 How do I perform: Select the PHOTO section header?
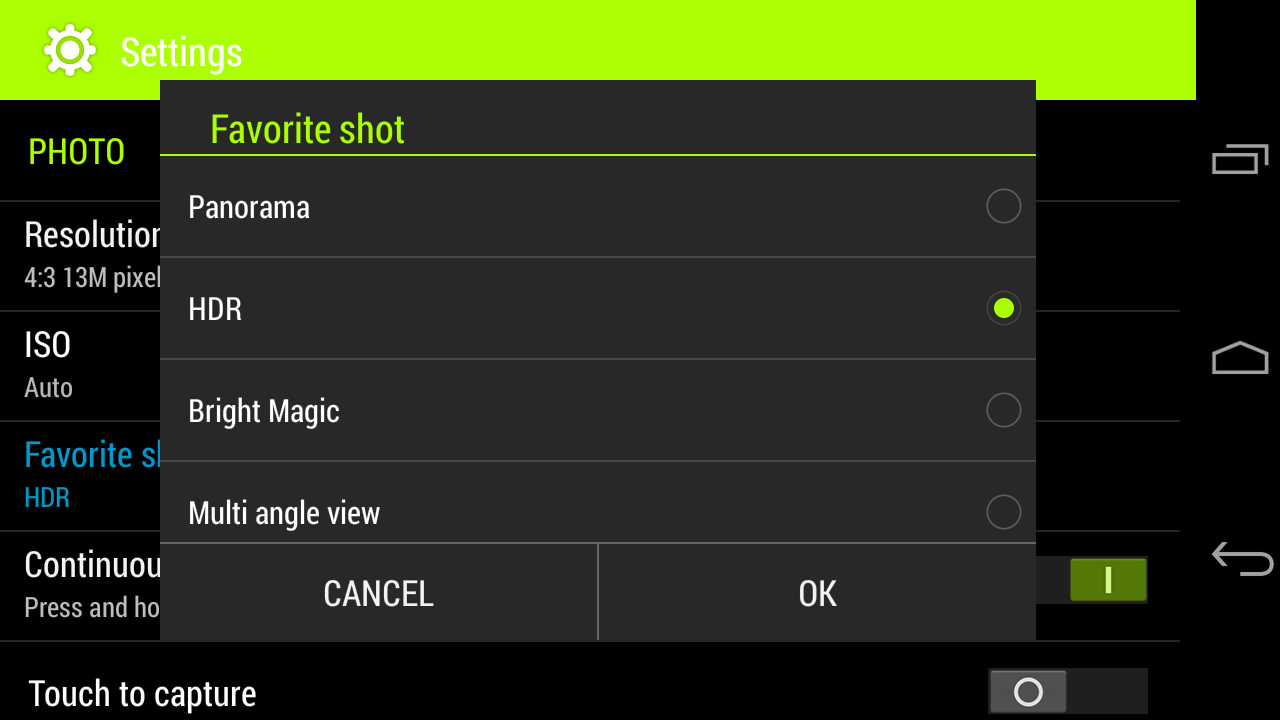pos(76,152)
